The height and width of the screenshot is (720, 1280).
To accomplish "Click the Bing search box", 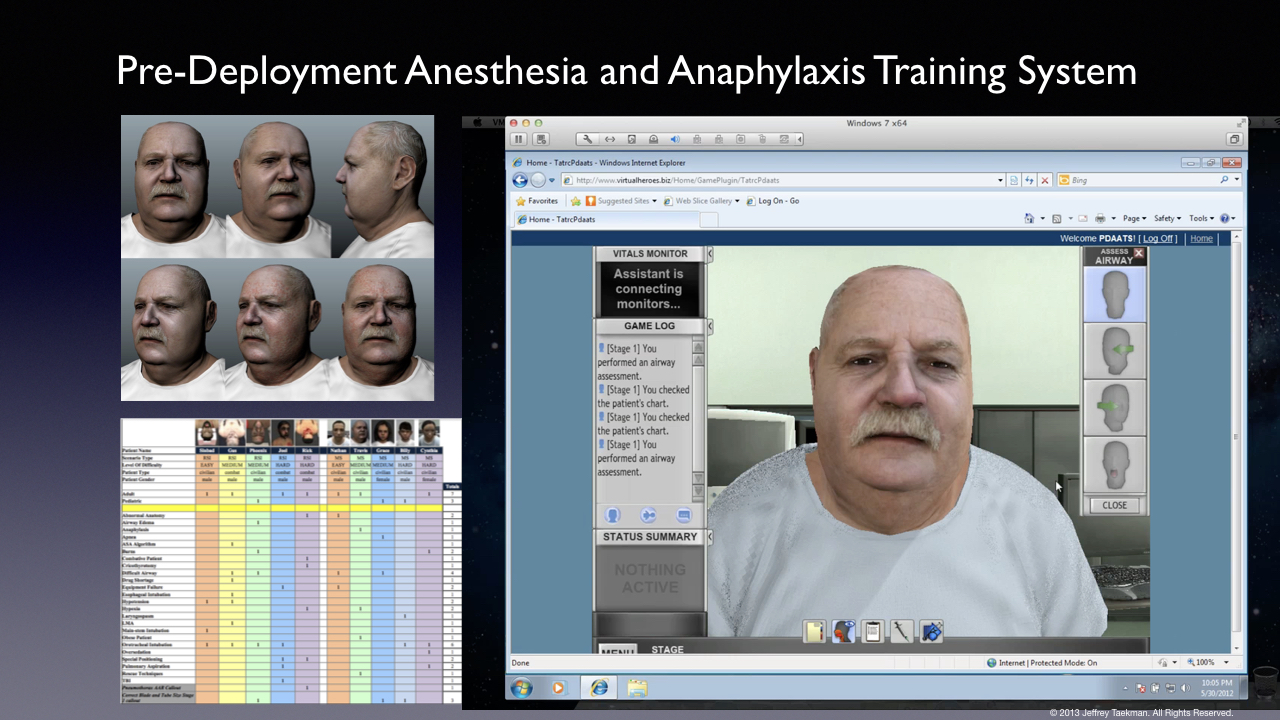I will [x=1142, y=180].
